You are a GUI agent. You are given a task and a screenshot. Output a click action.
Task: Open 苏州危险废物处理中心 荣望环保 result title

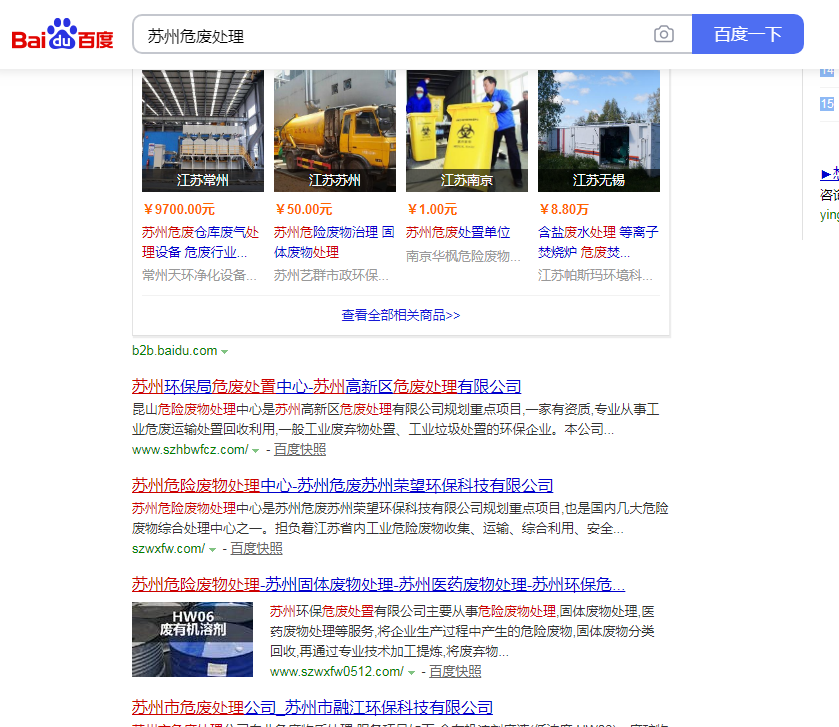[342, 486]
